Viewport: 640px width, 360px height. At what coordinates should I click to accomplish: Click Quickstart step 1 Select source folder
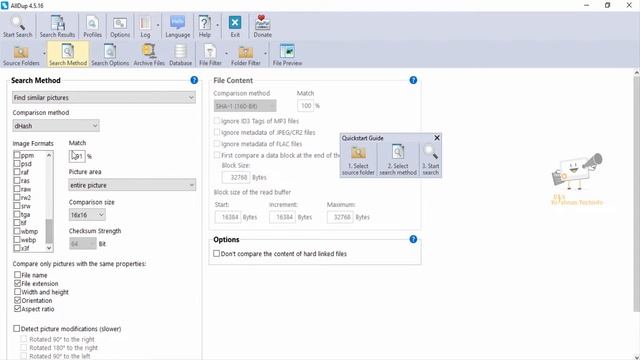[x=358, y=160]
